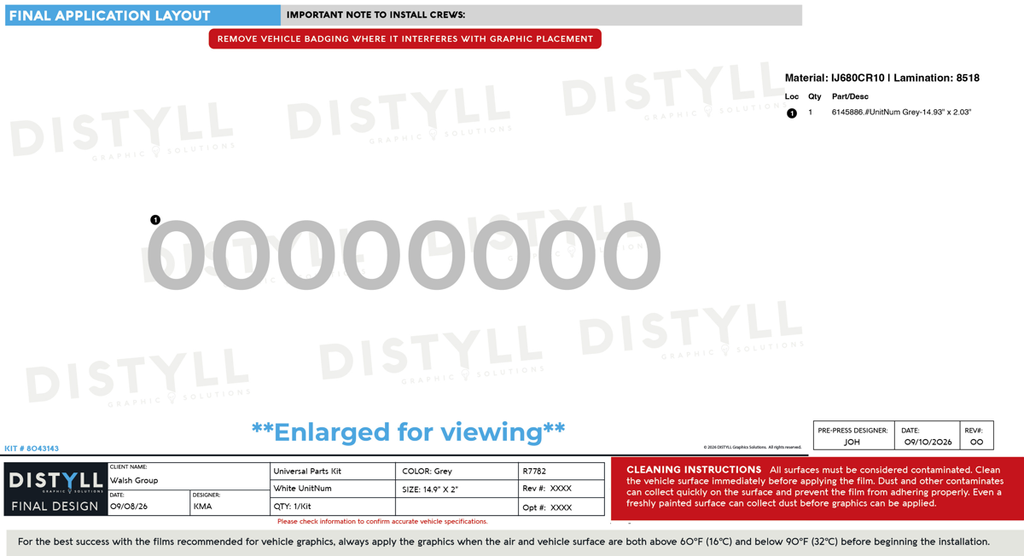Click the Rev #: XXXX cell
Image resolution: width=1024 pixels, height=556 pixels.
pyautogui.click(x=561, y=489)
